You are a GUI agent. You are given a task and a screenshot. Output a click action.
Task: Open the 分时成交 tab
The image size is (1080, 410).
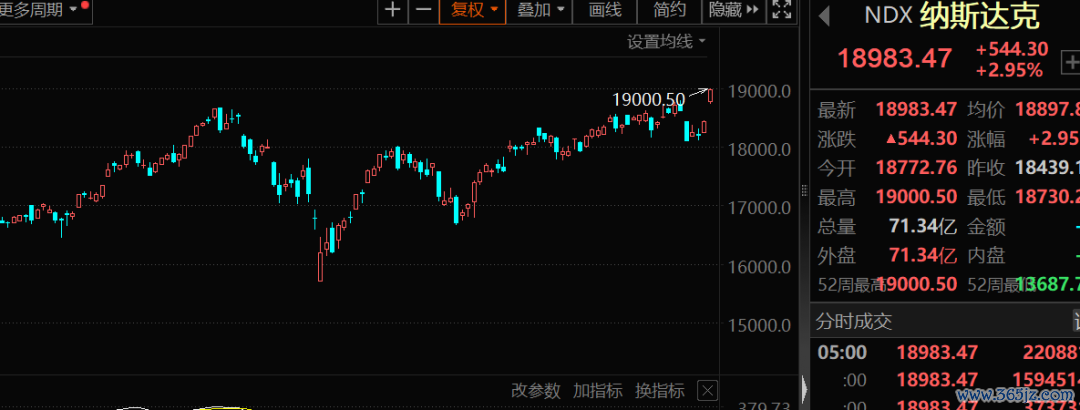pos(854,321)
